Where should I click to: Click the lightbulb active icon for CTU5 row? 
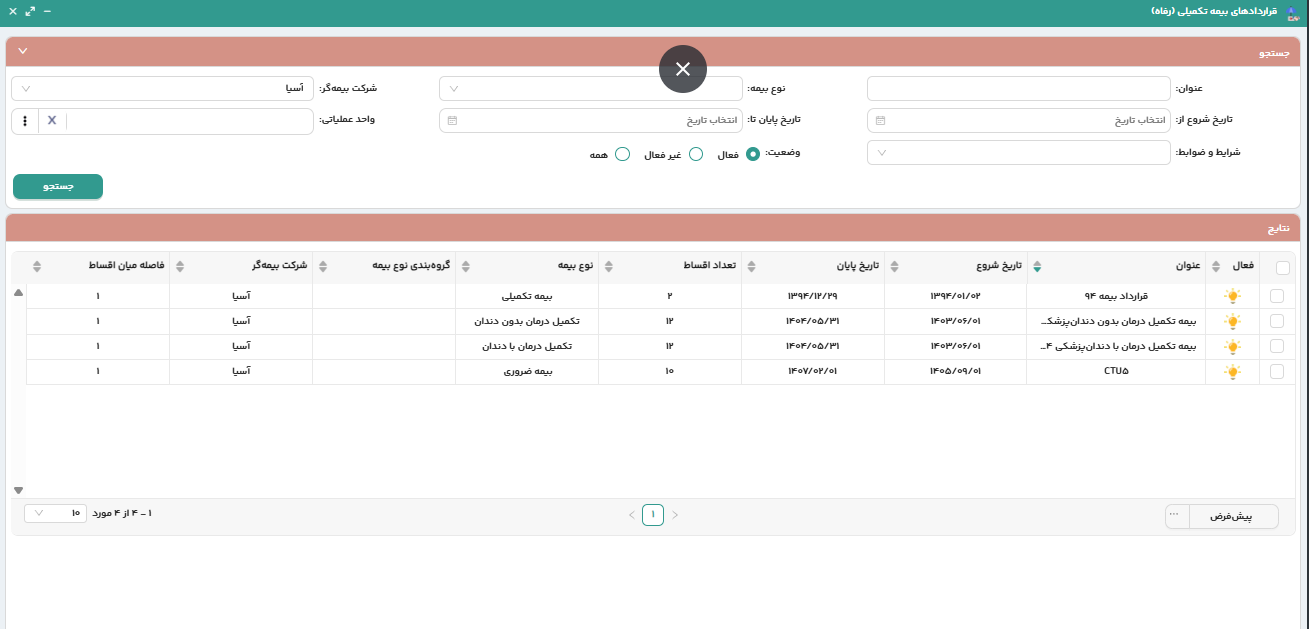point(1233,371)
